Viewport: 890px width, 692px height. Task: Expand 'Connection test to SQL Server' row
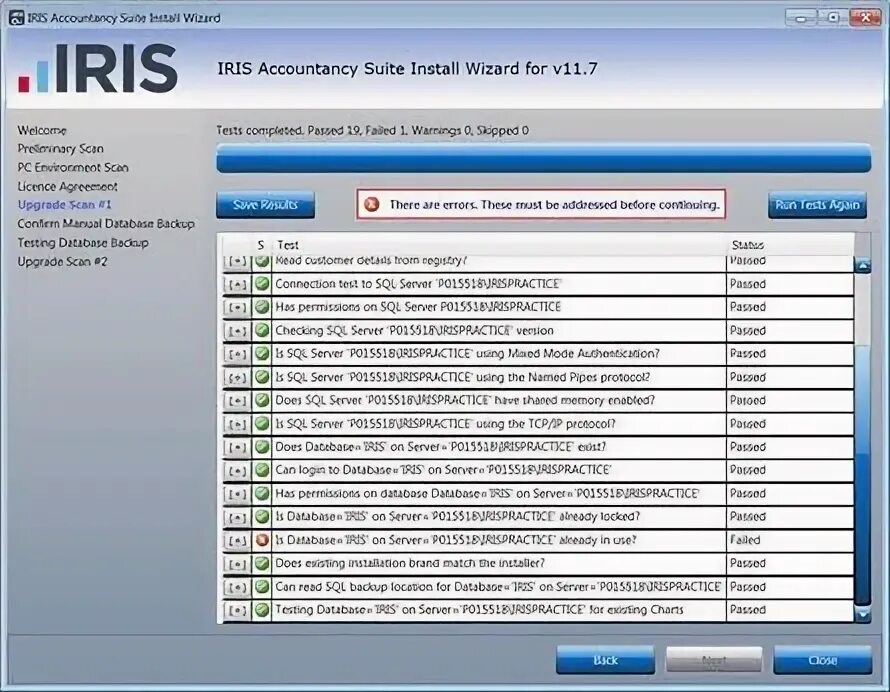click(x=237, y=284)
